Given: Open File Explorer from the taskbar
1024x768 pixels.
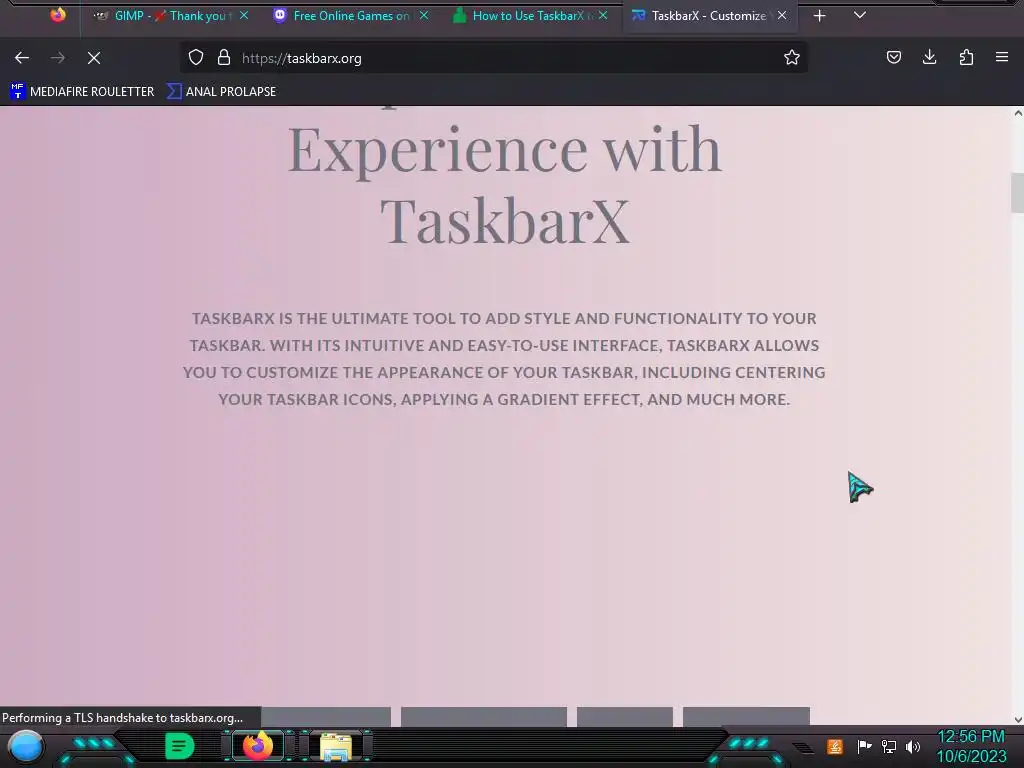Looking at the screenshot, I should pyautogui.click(x=336, y=746).
